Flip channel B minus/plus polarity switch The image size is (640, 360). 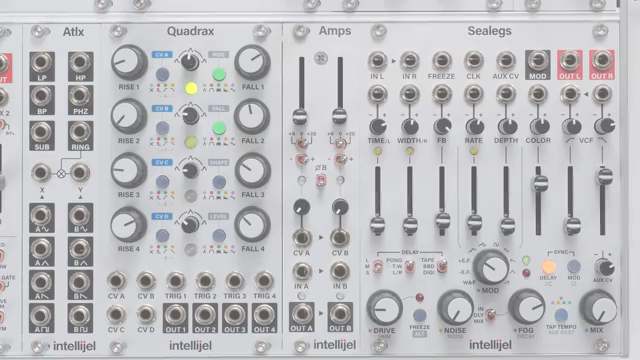[340, 159]
